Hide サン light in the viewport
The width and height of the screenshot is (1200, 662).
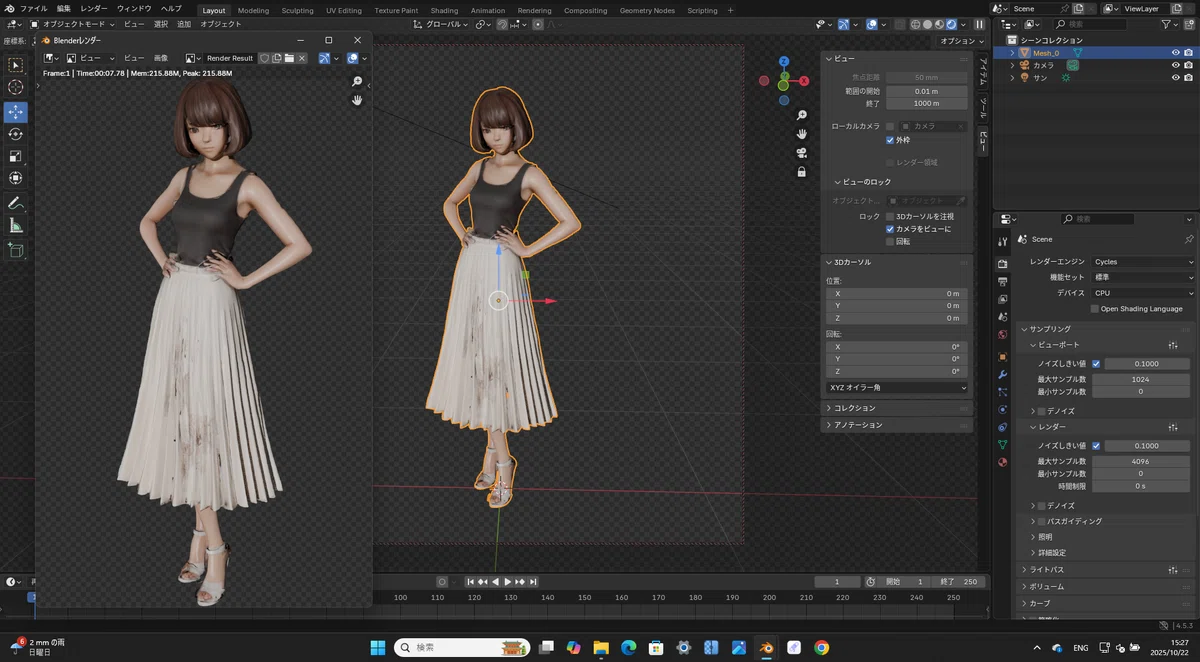pos(1176,78)
